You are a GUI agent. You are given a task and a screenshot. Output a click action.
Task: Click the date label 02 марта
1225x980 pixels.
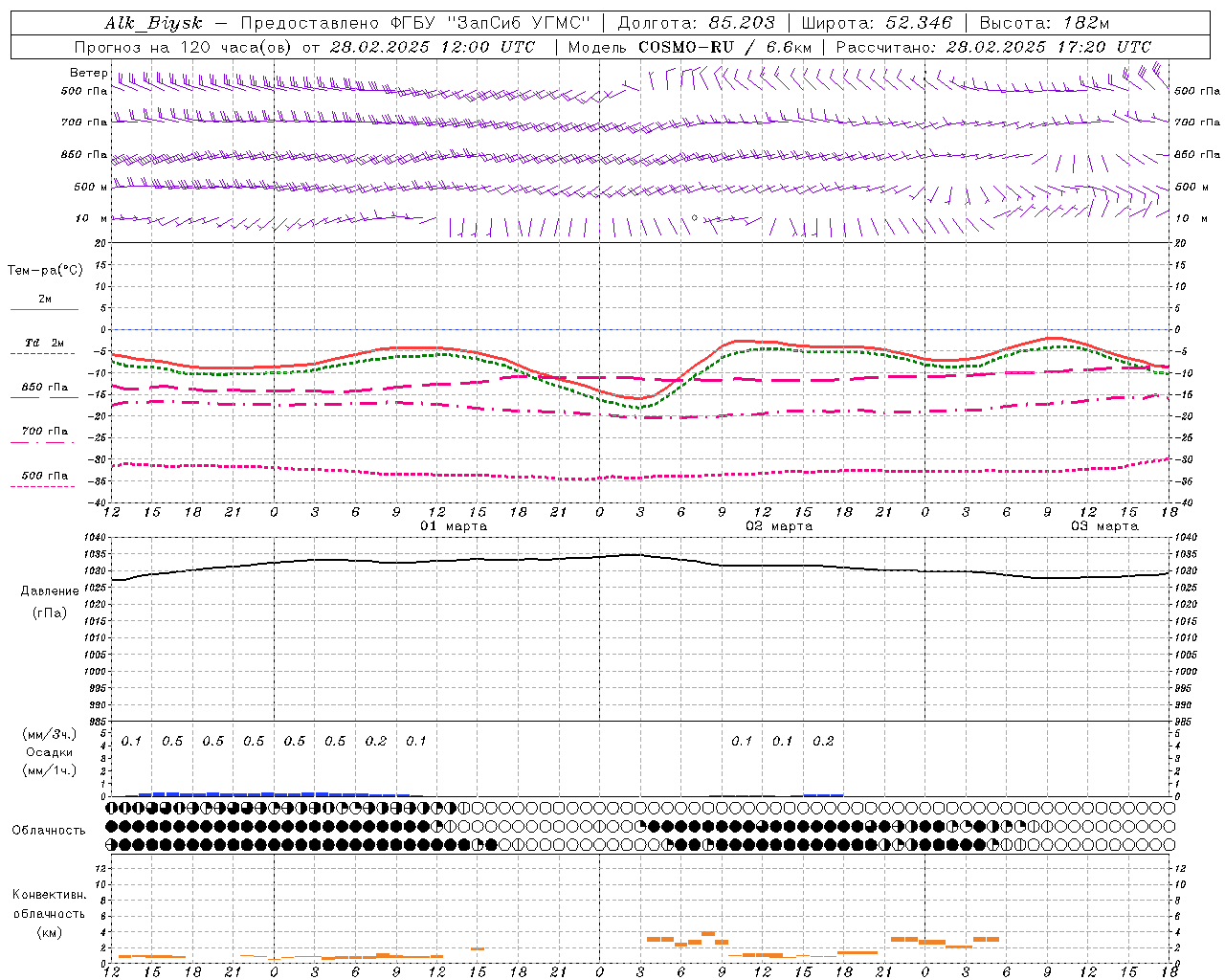[x=779, y=526]
